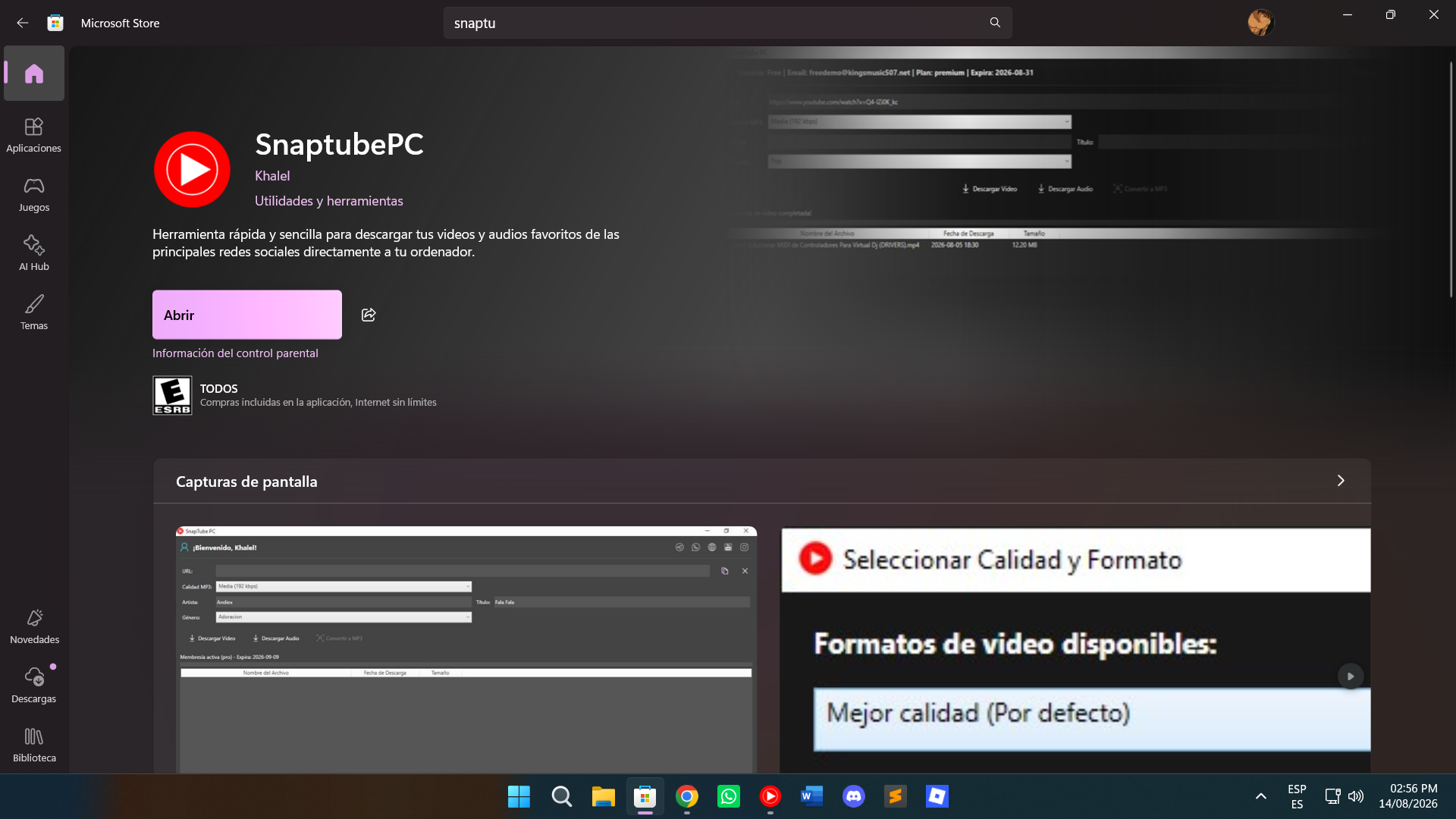Click the search magnifier icon
The image size is (1456, 819).
pyautogui.click(x=995, y=23)
